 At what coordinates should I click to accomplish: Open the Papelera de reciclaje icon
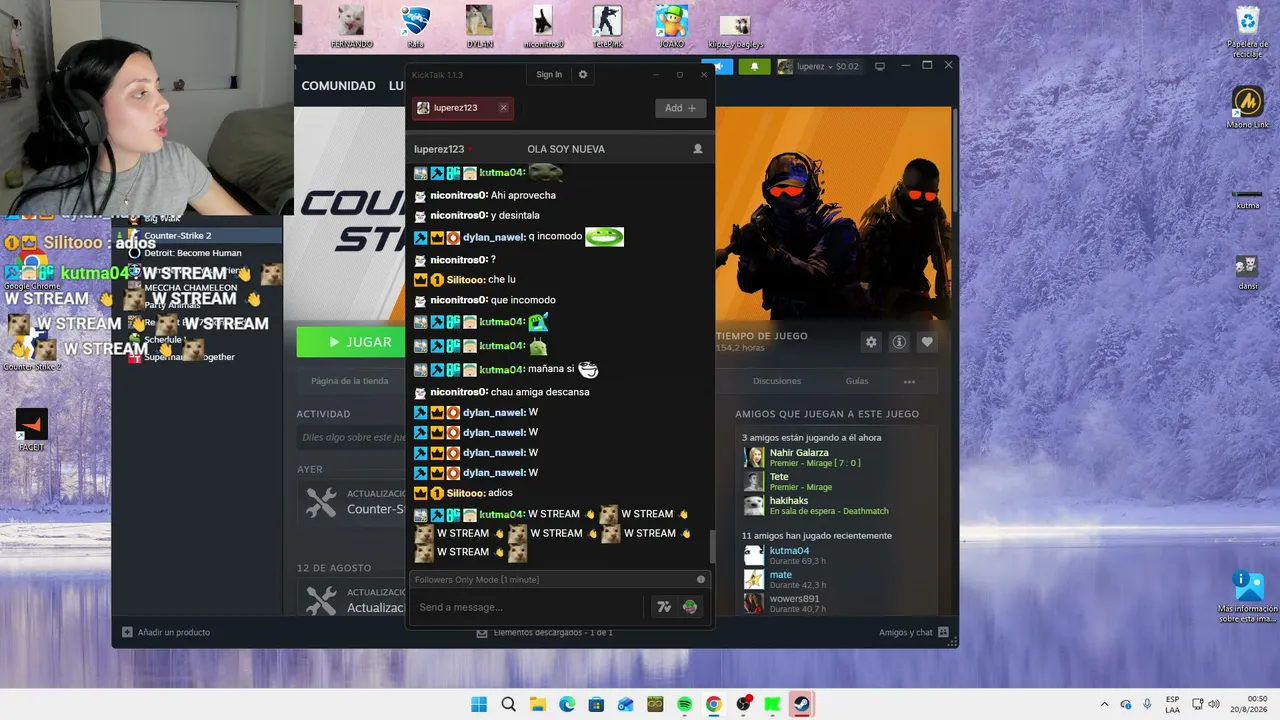1248,32
